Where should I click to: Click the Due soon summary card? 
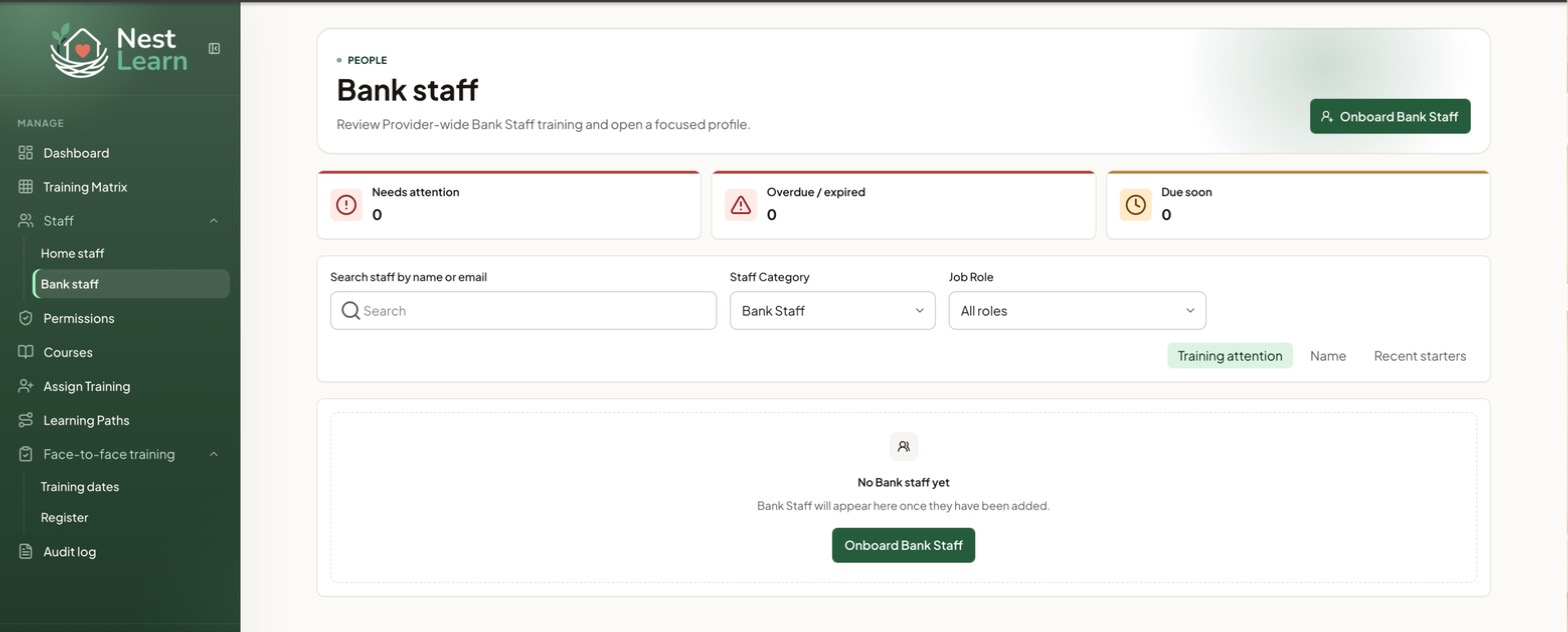[1298, 205]
